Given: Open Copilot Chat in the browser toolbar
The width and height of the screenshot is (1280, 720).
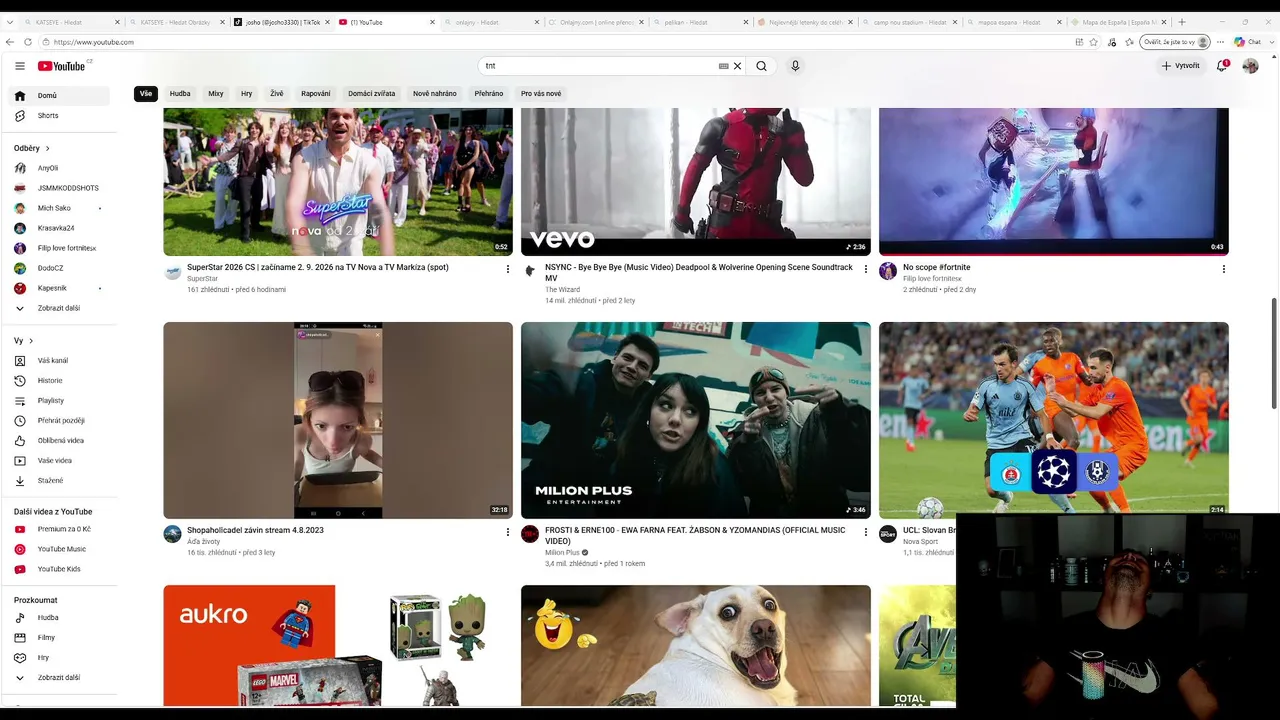Looking at the screenshot, I should tap(1247, 42).
